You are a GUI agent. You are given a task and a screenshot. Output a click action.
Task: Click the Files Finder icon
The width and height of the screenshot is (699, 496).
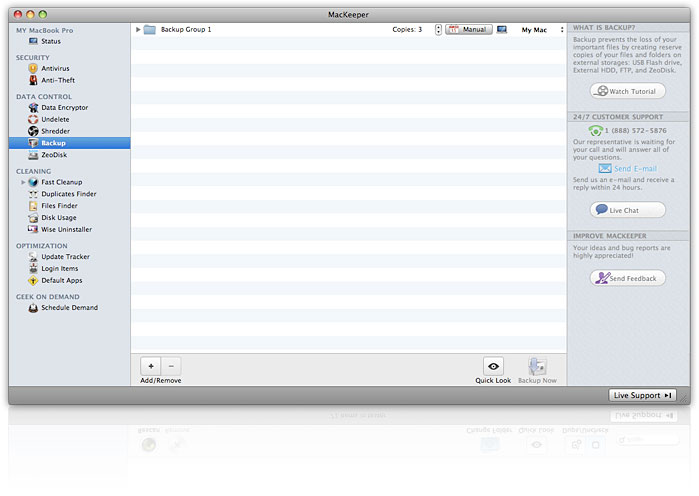(x=33, y=206)
